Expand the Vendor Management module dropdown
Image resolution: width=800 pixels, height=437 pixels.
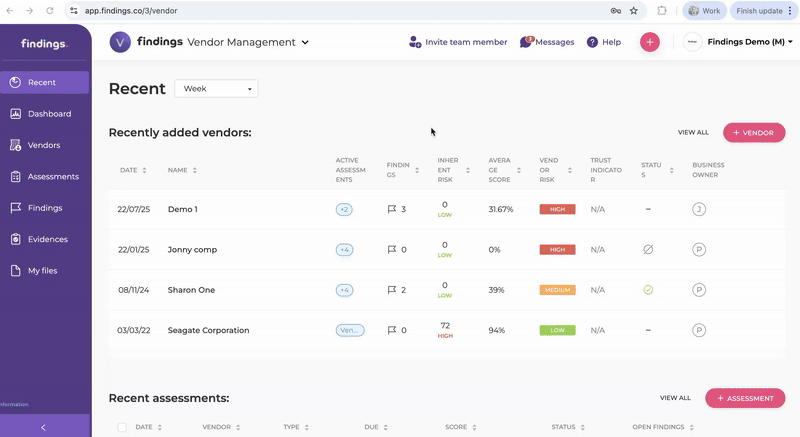(305, 43)
